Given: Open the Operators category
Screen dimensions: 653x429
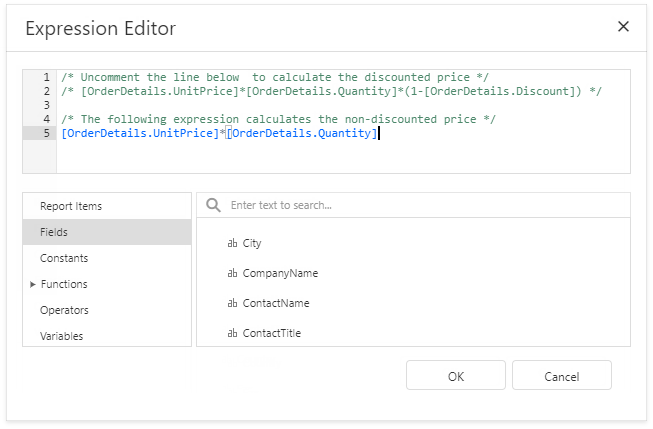Looking at the screenshot, I should [x=64, y=310].
